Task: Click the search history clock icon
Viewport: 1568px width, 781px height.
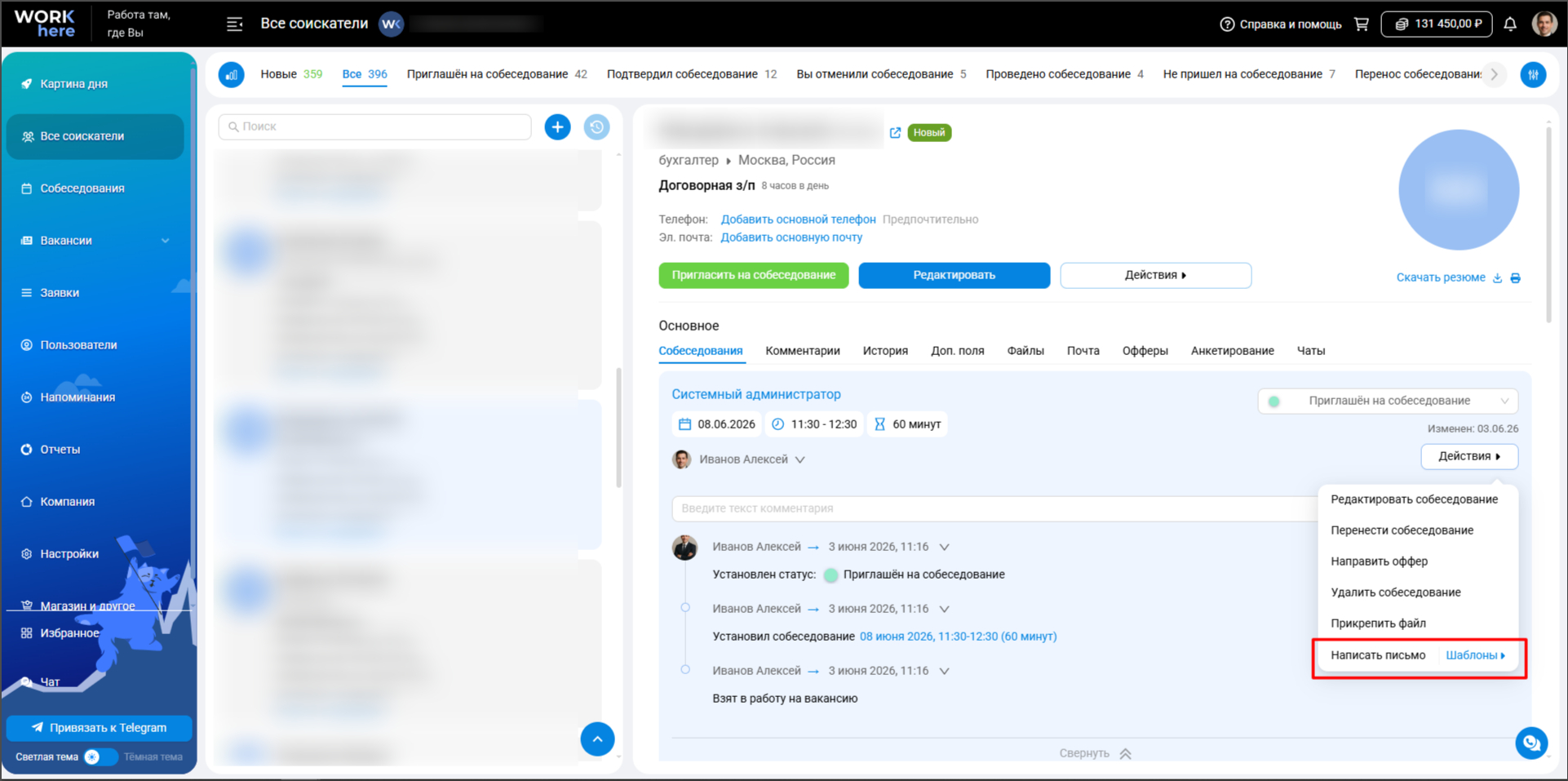Action: 597,126
